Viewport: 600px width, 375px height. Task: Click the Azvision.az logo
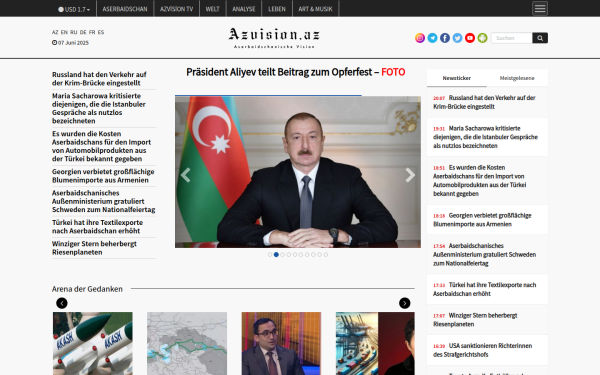[x=274, y=38]
